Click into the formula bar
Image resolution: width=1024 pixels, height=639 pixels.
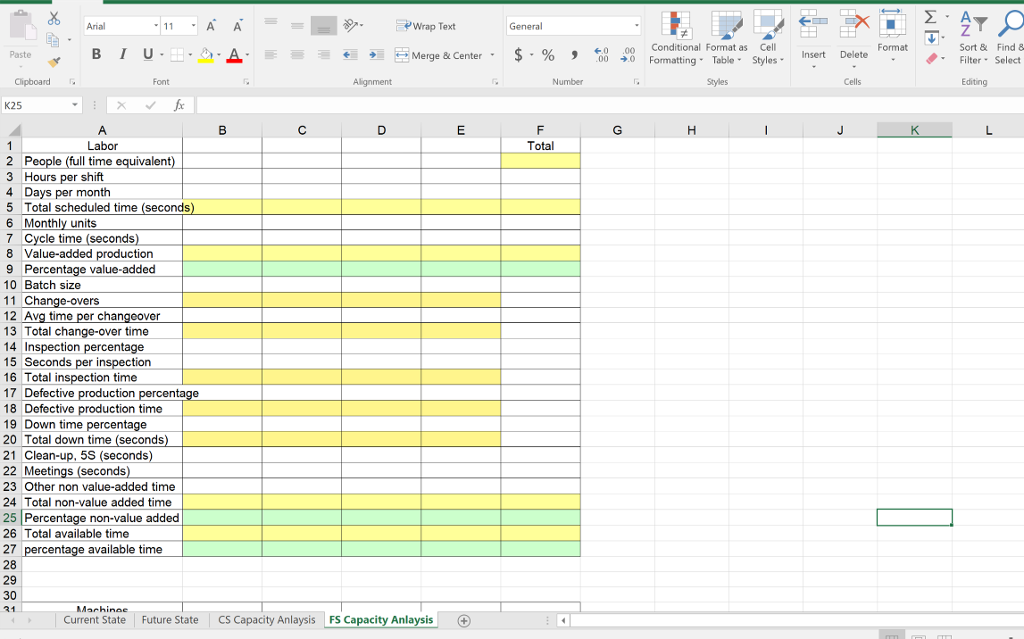pos(610,105)
